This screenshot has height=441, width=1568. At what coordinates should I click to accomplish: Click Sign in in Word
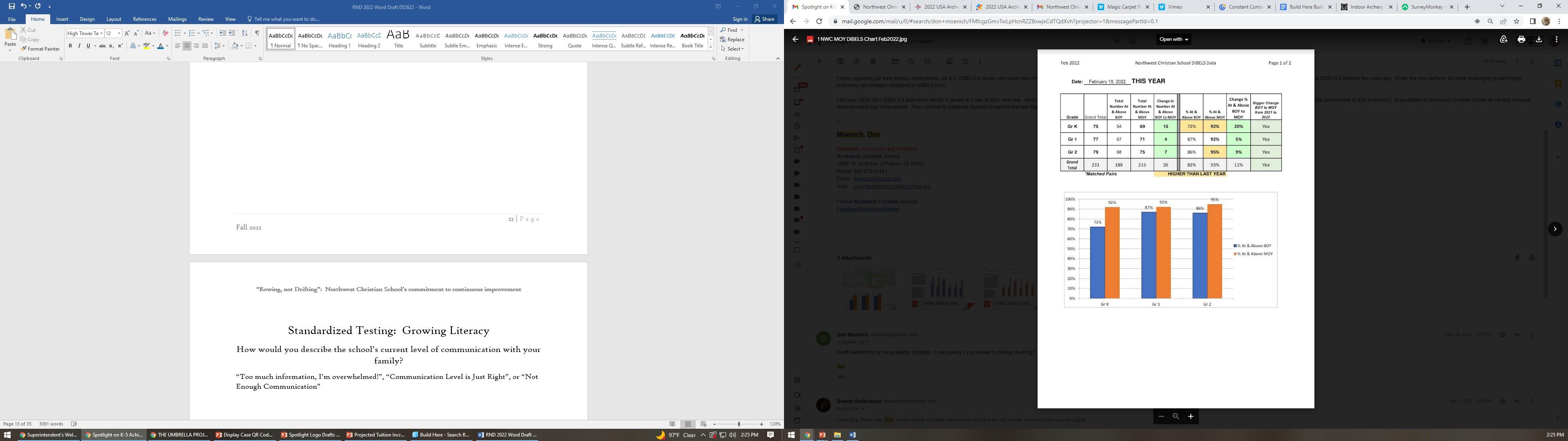pyautogui.click(x=740, y=19)
